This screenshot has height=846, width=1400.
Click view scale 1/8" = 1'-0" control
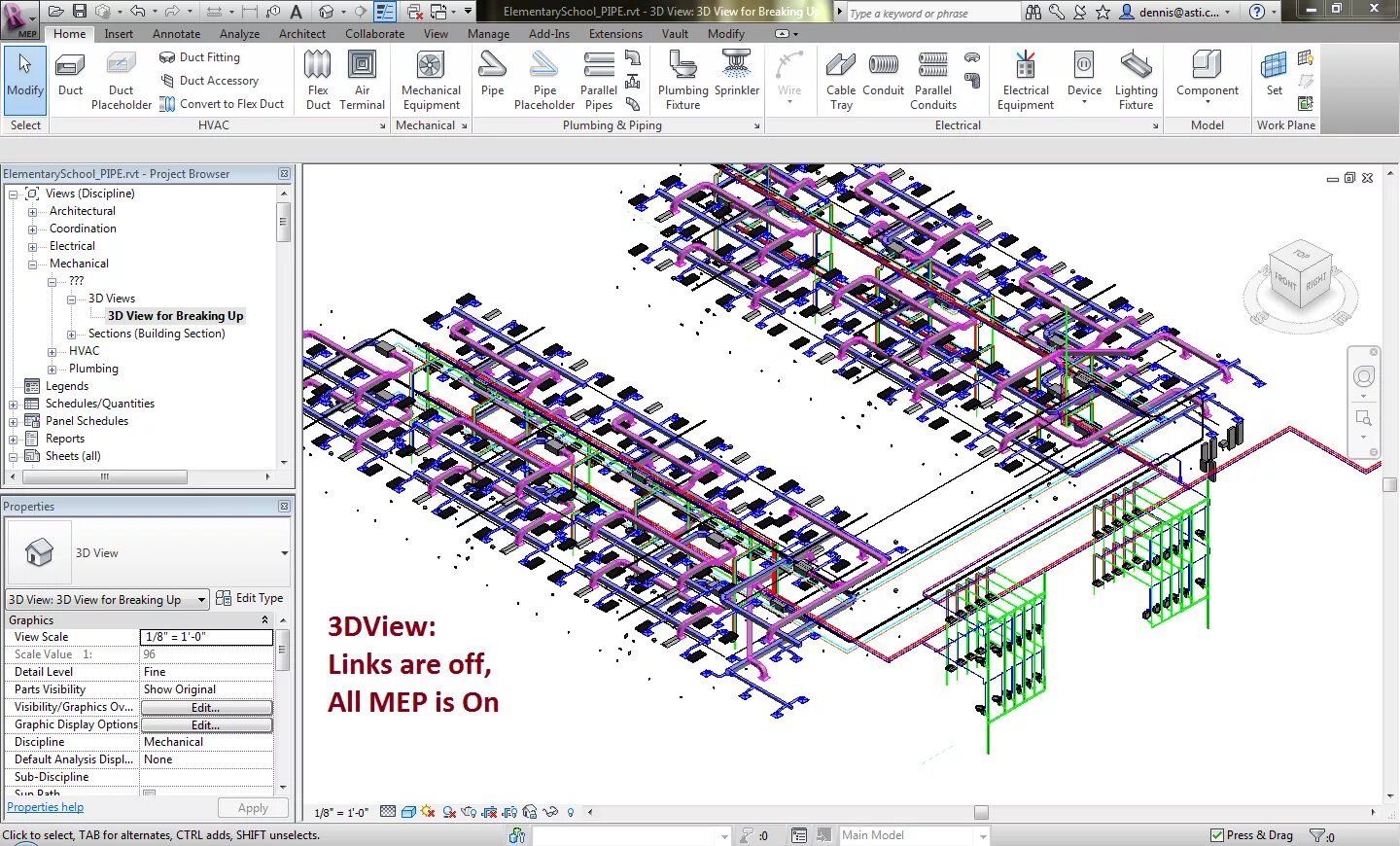point(341,813)
